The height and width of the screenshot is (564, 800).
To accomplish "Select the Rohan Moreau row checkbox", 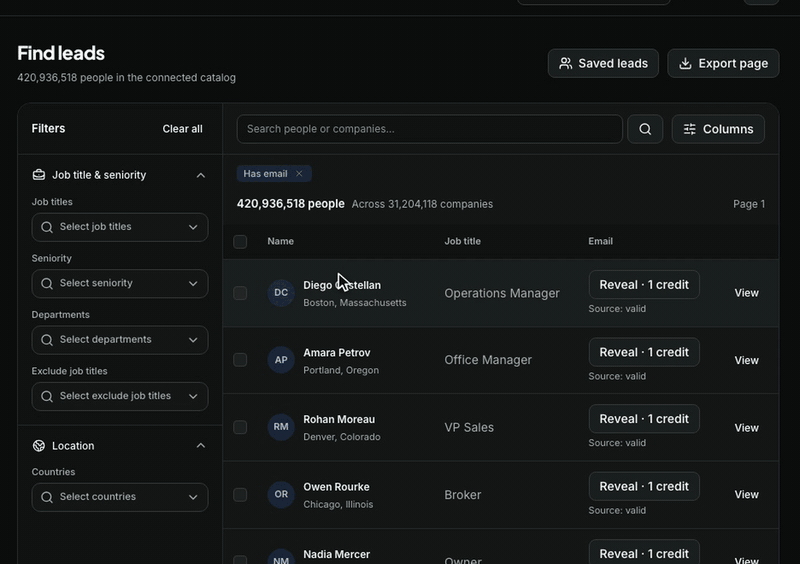I will point(240,427).
